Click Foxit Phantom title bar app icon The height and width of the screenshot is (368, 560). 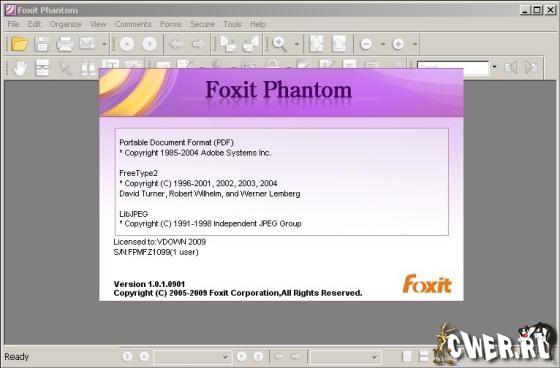10,10
